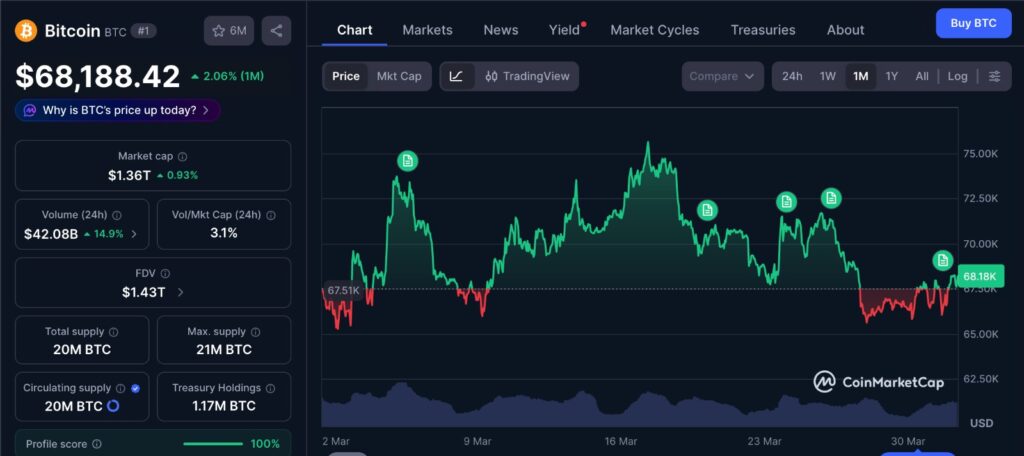Open first news marker near 23 Mar
1024x456 pixels.
(x=787, y=202)
